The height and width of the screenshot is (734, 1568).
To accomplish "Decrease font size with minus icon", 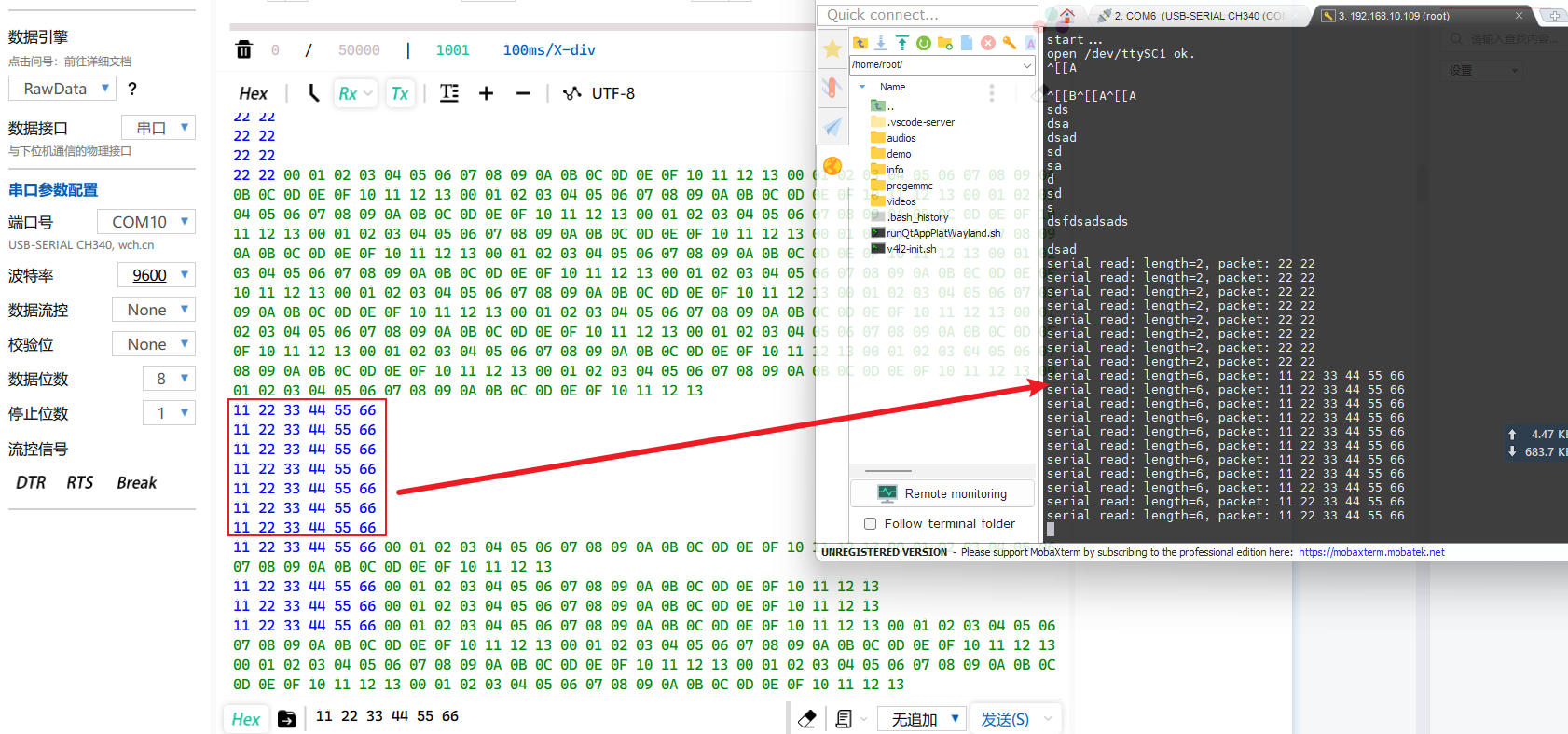I will tap(523, 93).
